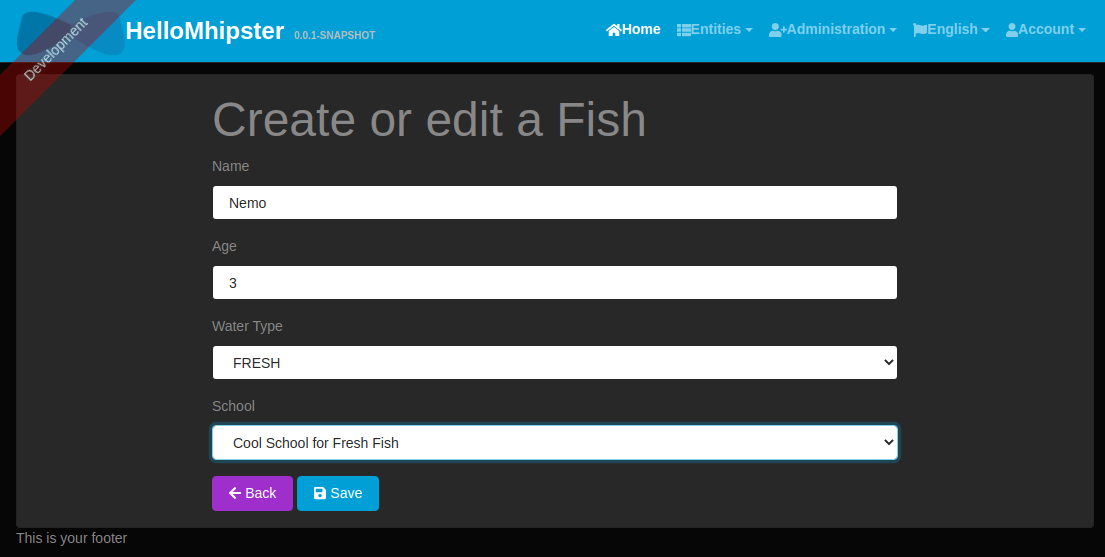Click the left arrow icon on Back
Screen dimensions: 1105x557
point(235,494)
